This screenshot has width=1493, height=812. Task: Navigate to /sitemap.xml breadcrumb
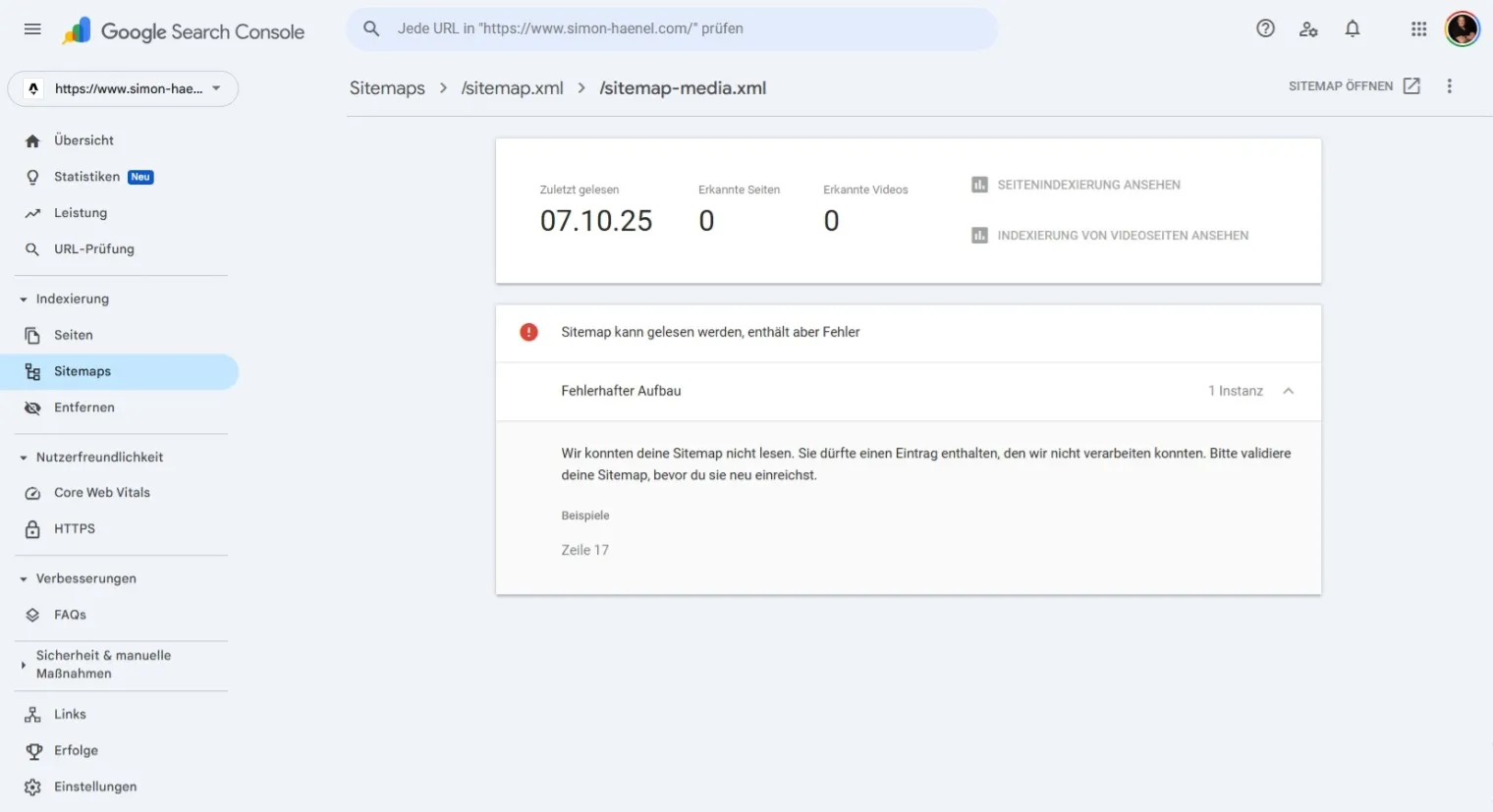click(512, 88)
